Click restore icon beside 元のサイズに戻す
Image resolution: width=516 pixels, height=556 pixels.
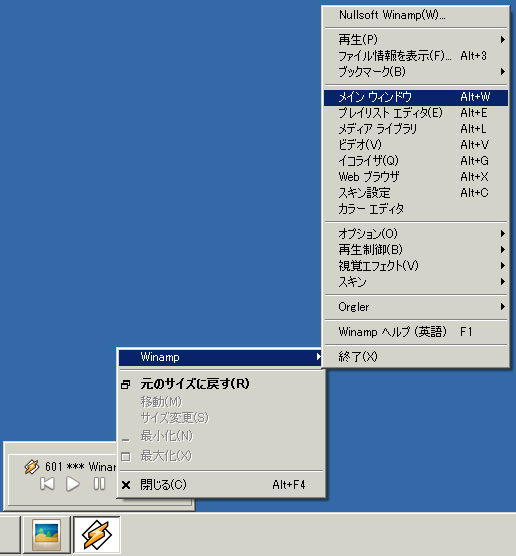[126, 384]
